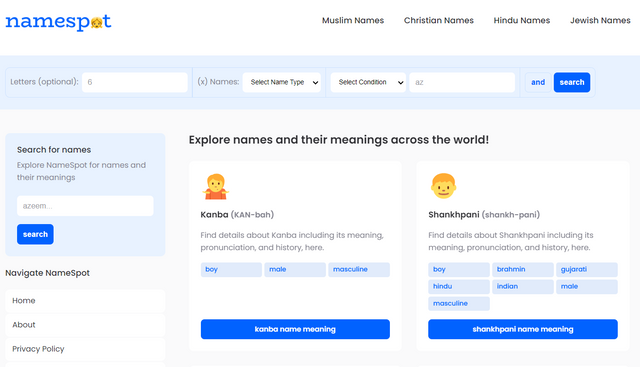Click the Kanba description text
Screen dimensions: 640x367
coord(292,241)
